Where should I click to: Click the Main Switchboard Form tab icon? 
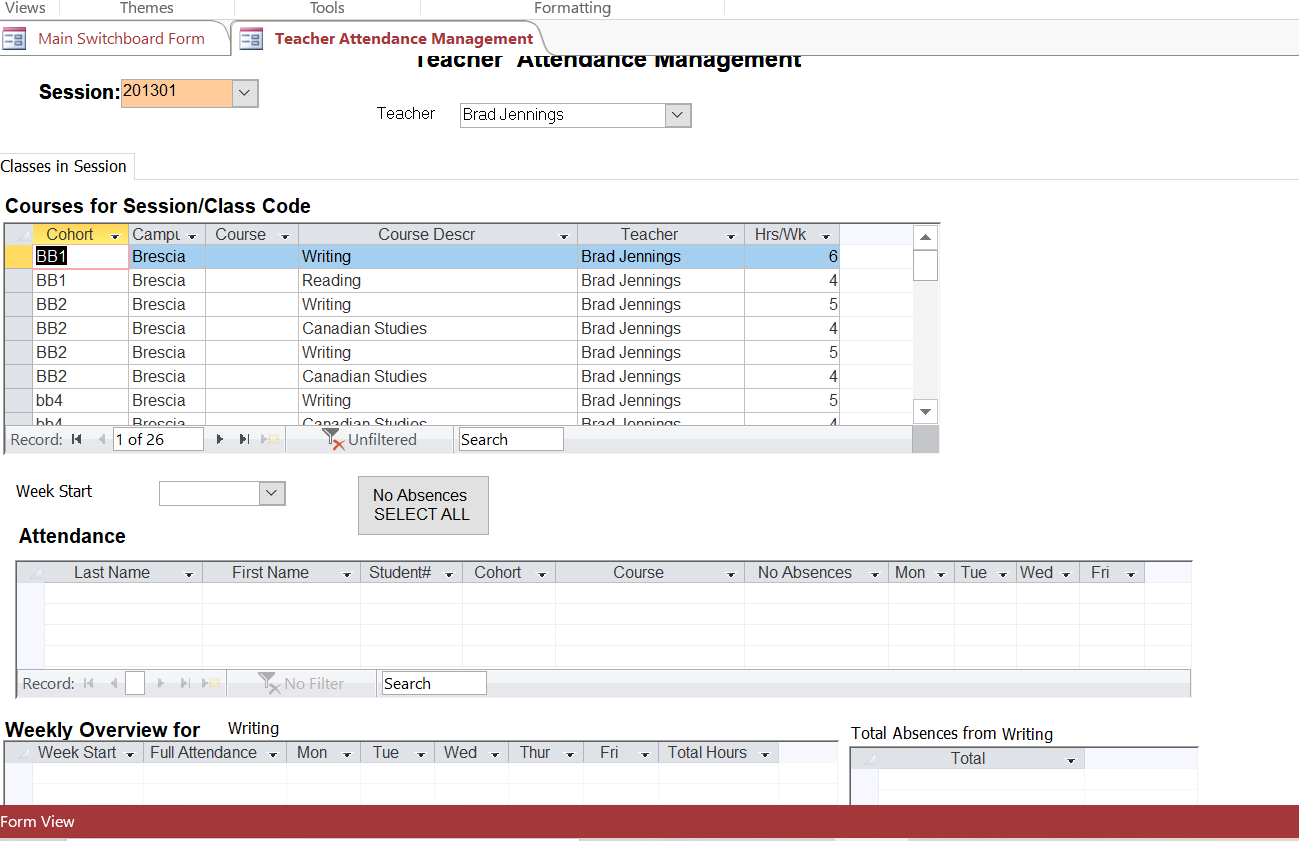pos(14,39)
